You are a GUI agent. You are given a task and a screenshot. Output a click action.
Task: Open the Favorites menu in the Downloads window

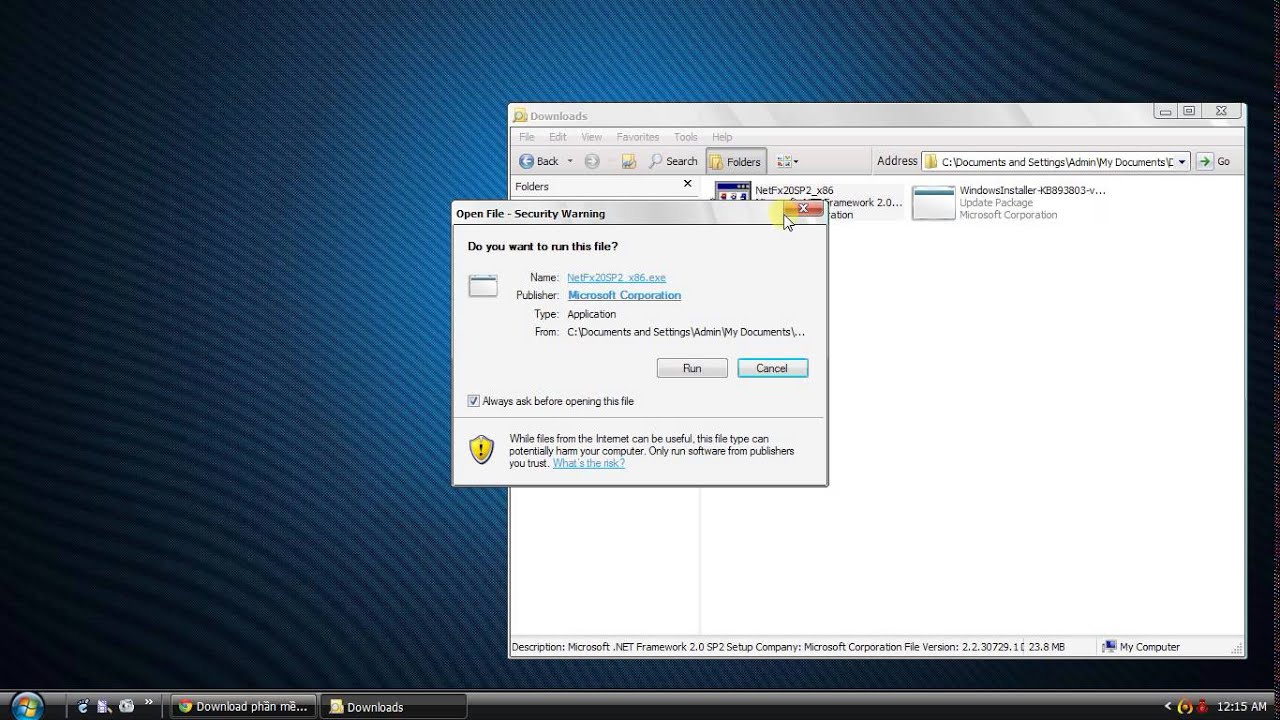pyautogui.click(x=638, y=137)
